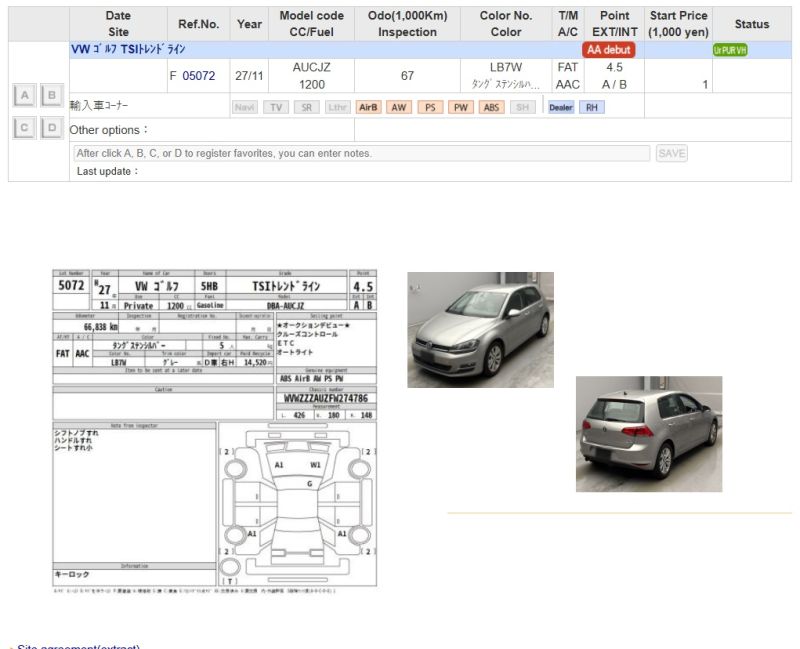Click the SR sunroof option tag
800x649 pixels.
click(x=307, y=107)
